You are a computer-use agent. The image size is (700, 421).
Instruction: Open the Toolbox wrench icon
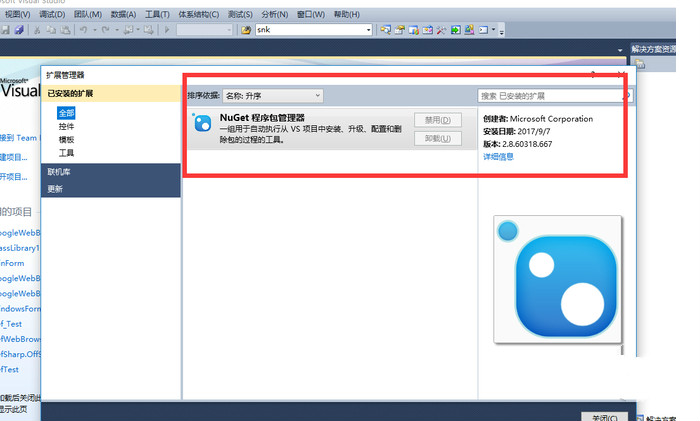pyautogui.click(x=441, y=30)
